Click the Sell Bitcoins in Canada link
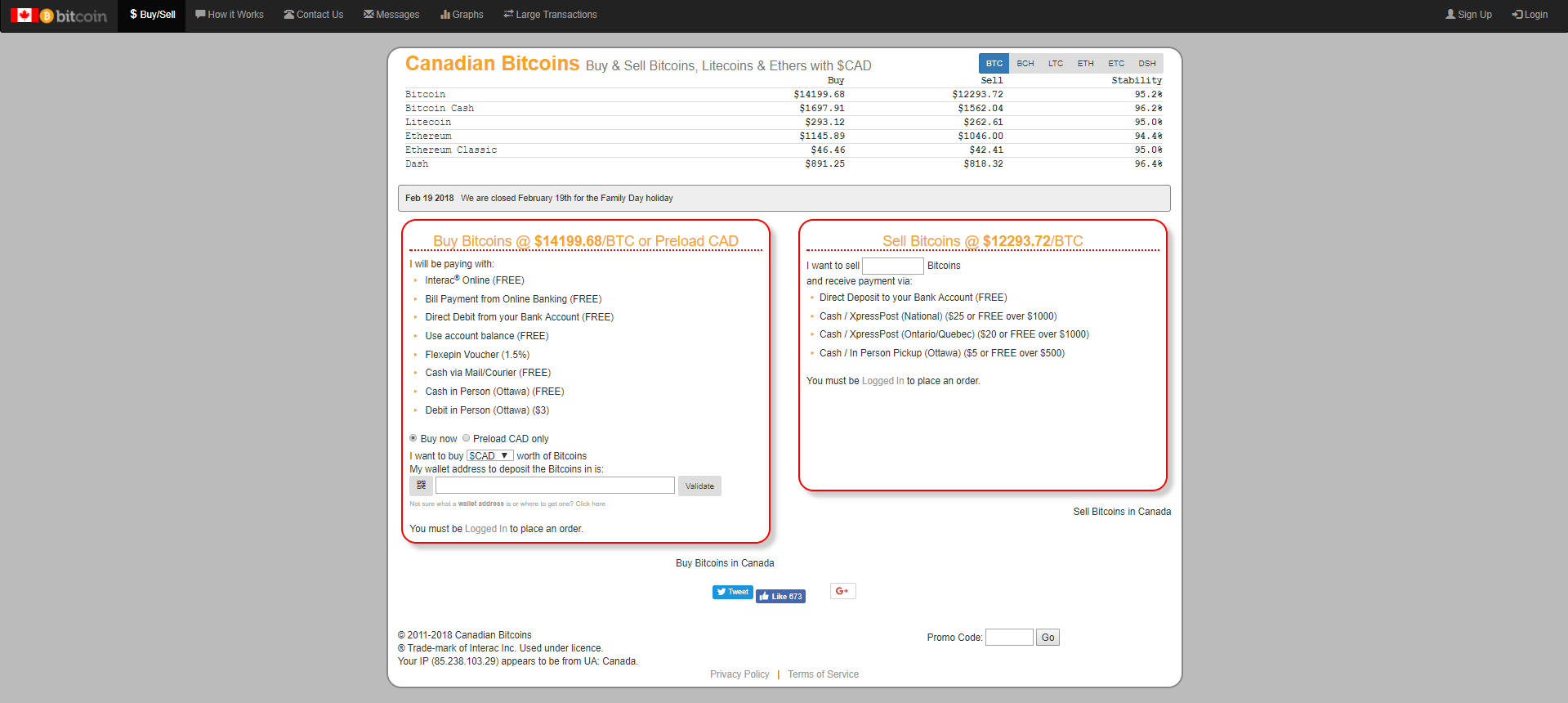This screenshot has width=1568, height=703. coord(1122,512)
